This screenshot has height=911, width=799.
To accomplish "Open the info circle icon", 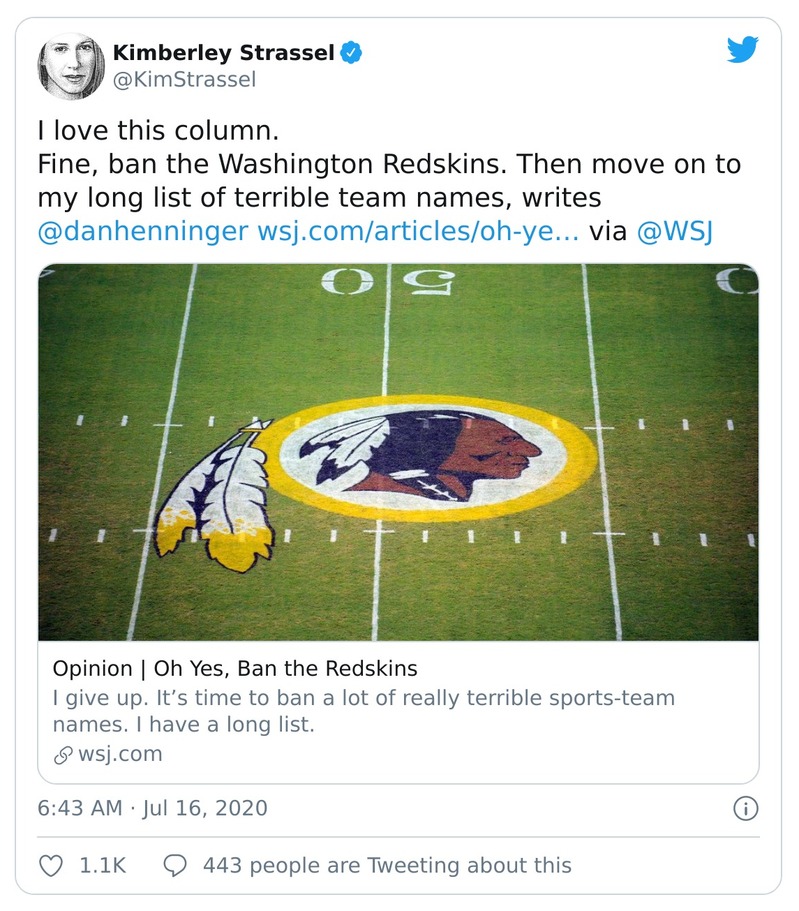I will click(x=745, y=808).
